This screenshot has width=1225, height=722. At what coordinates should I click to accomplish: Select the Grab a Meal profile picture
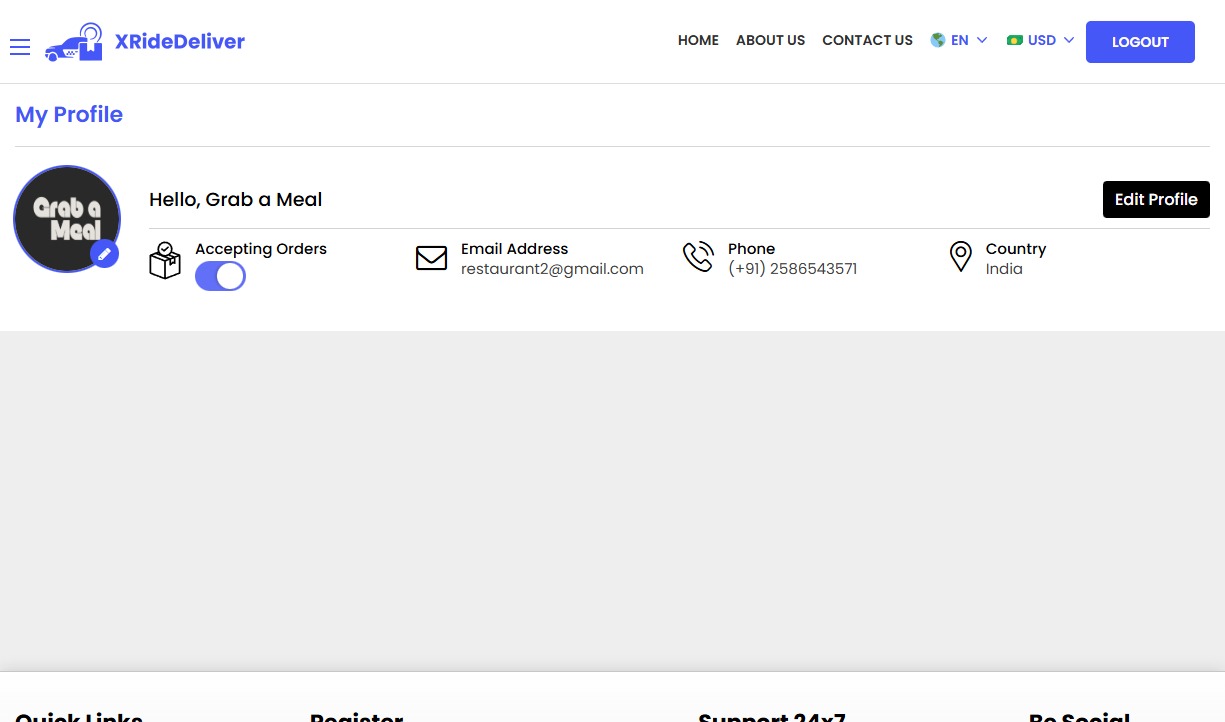66,218
